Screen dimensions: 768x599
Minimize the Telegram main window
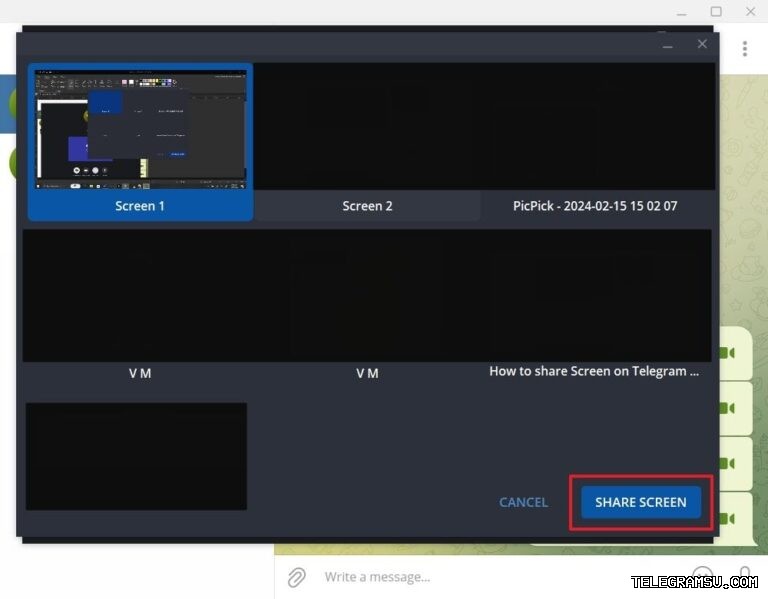(681, 13)
